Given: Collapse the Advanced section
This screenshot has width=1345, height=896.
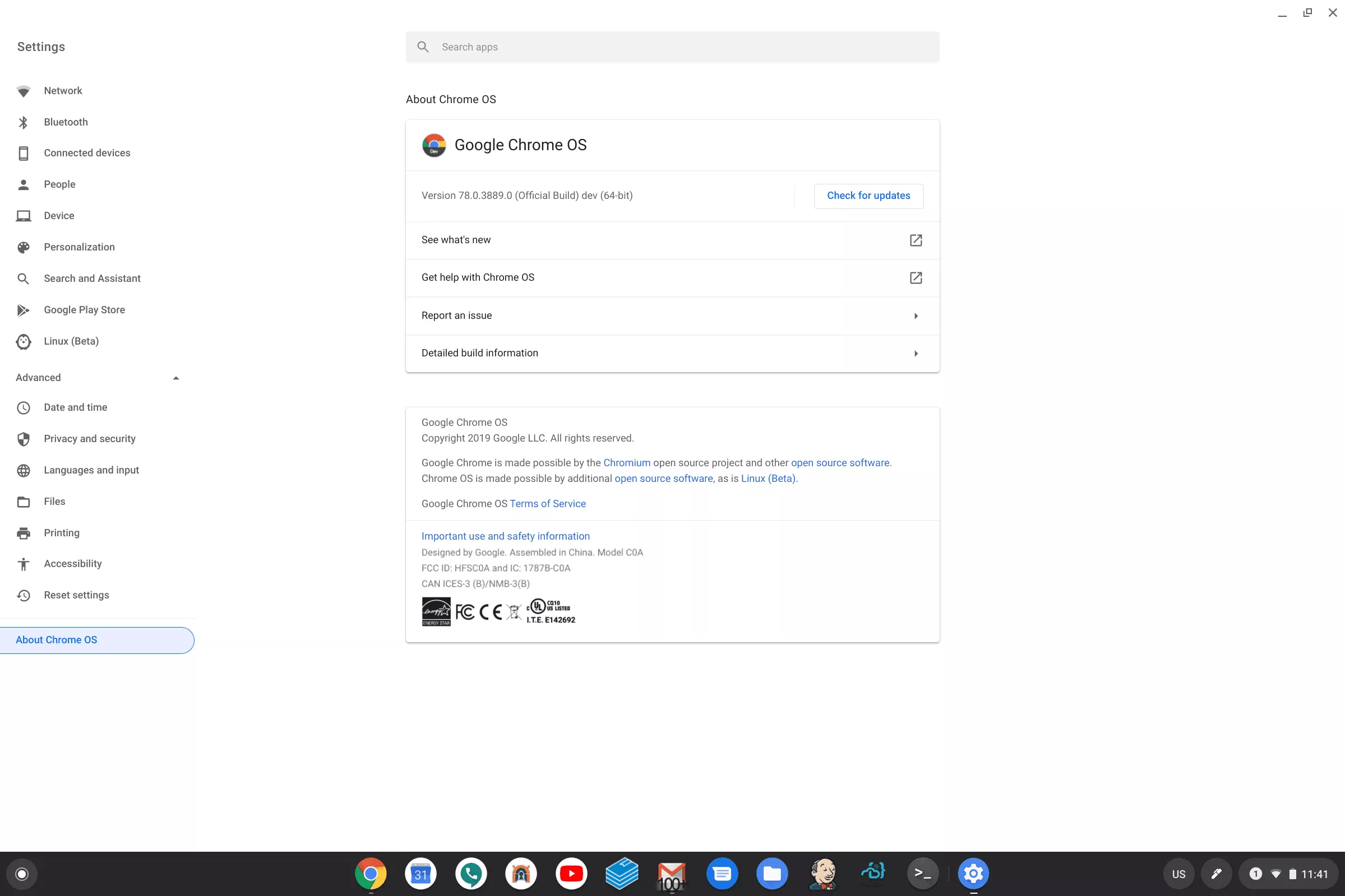Looking at the screenshot, I should pyautogui.click(x=175, y=378).
